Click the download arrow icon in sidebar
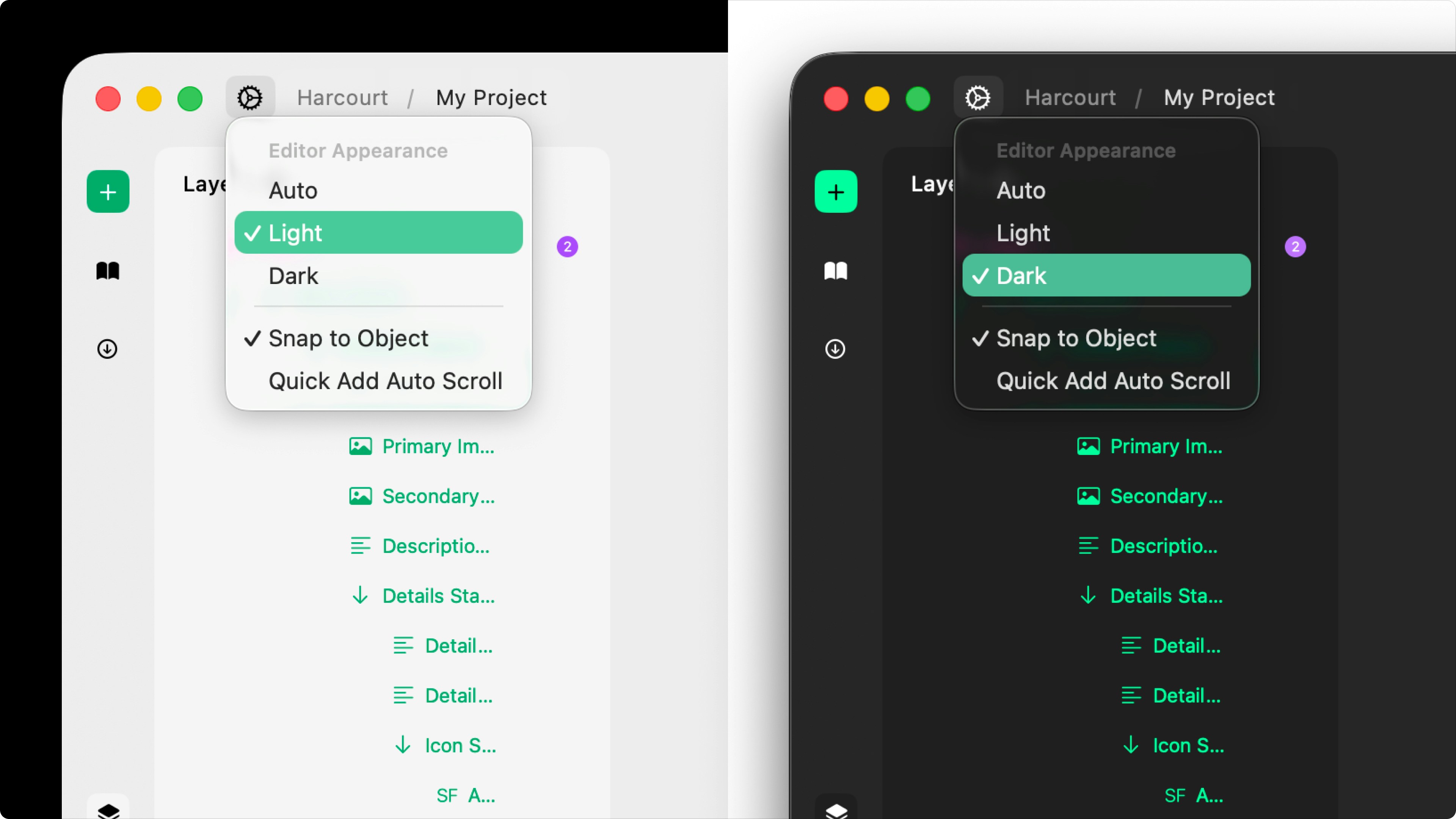1456x819 pixels. [x=107, y=349]
